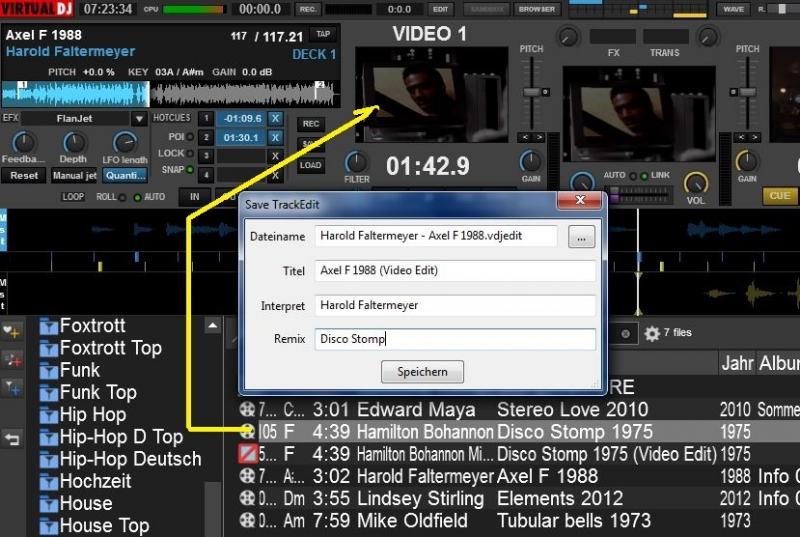Click the Interpret field with Harold Faltermeyer
The width and height of the screenshot is (800, 537).
coord(455,305)
